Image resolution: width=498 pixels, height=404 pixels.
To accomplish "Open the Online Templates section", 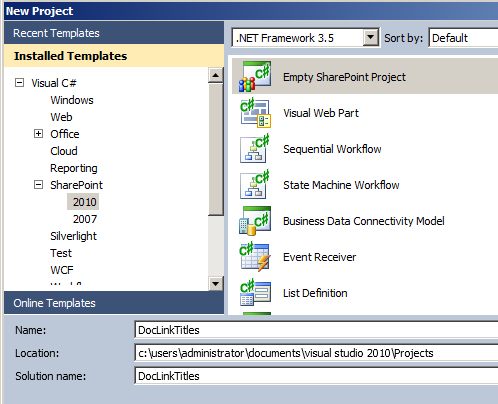I will pos(114,303).
